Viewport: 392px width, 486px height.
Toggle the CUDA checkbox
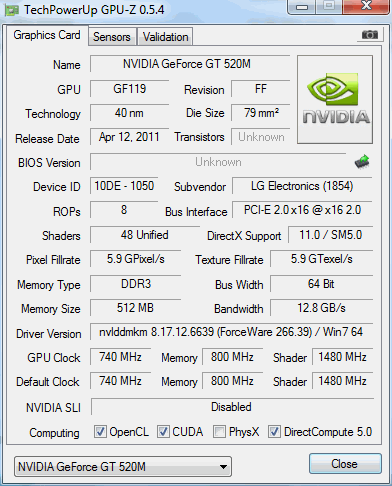[163, 432]
